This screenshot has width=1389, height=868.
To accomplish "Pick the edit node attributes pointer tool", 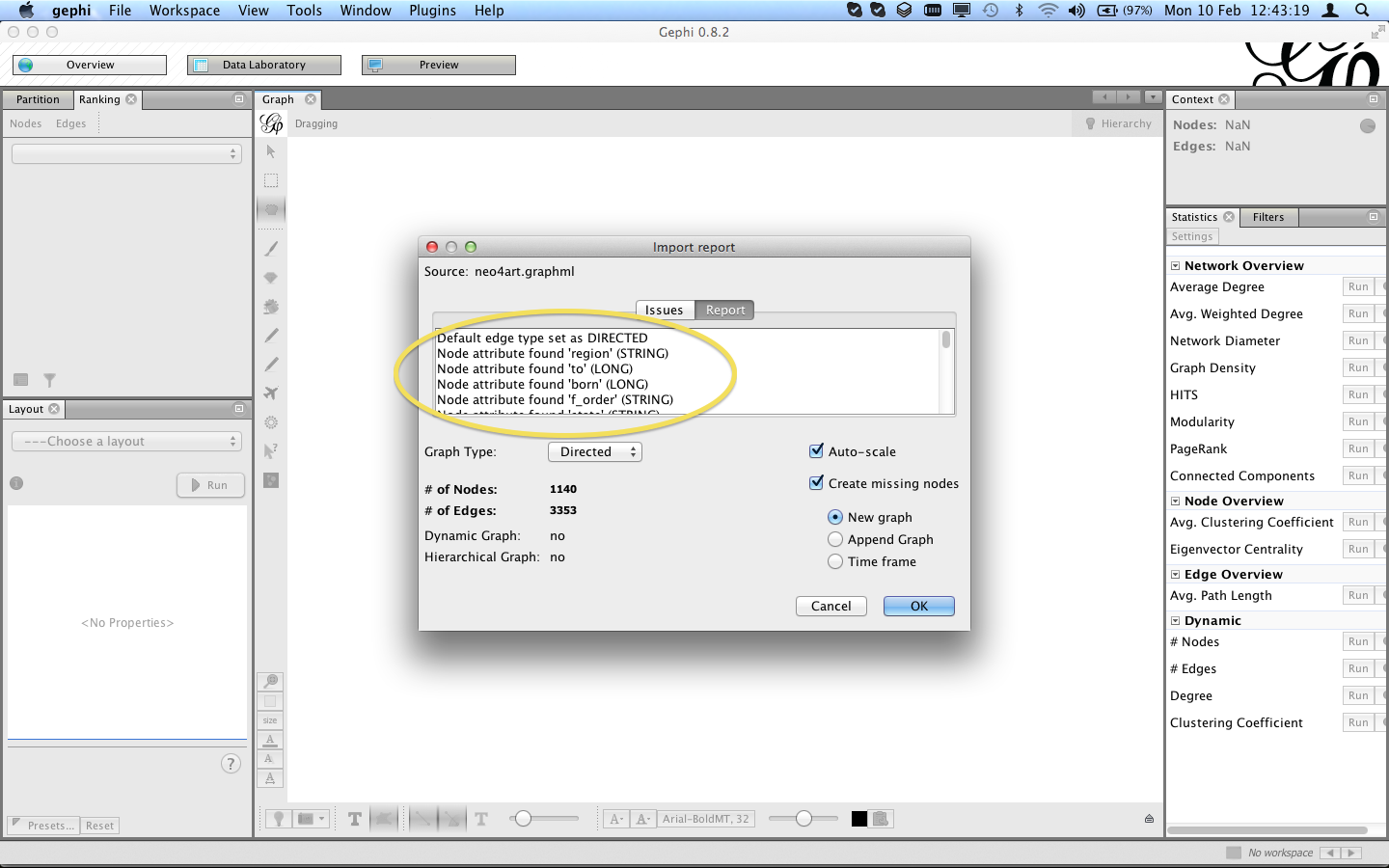I will (271, 450).
